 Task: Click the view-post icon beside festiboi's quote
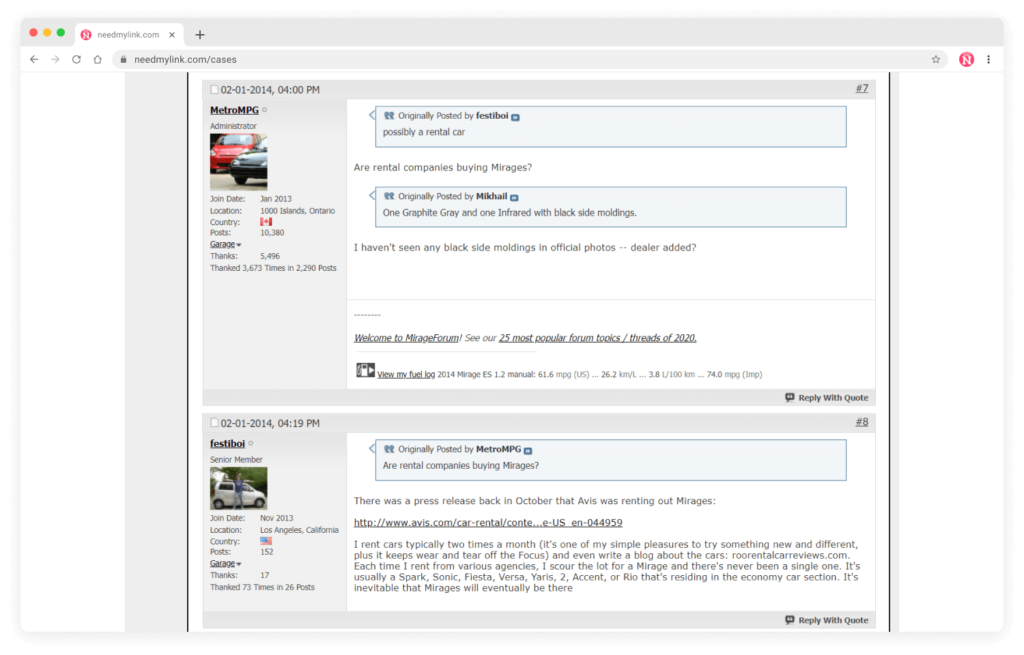513,117
